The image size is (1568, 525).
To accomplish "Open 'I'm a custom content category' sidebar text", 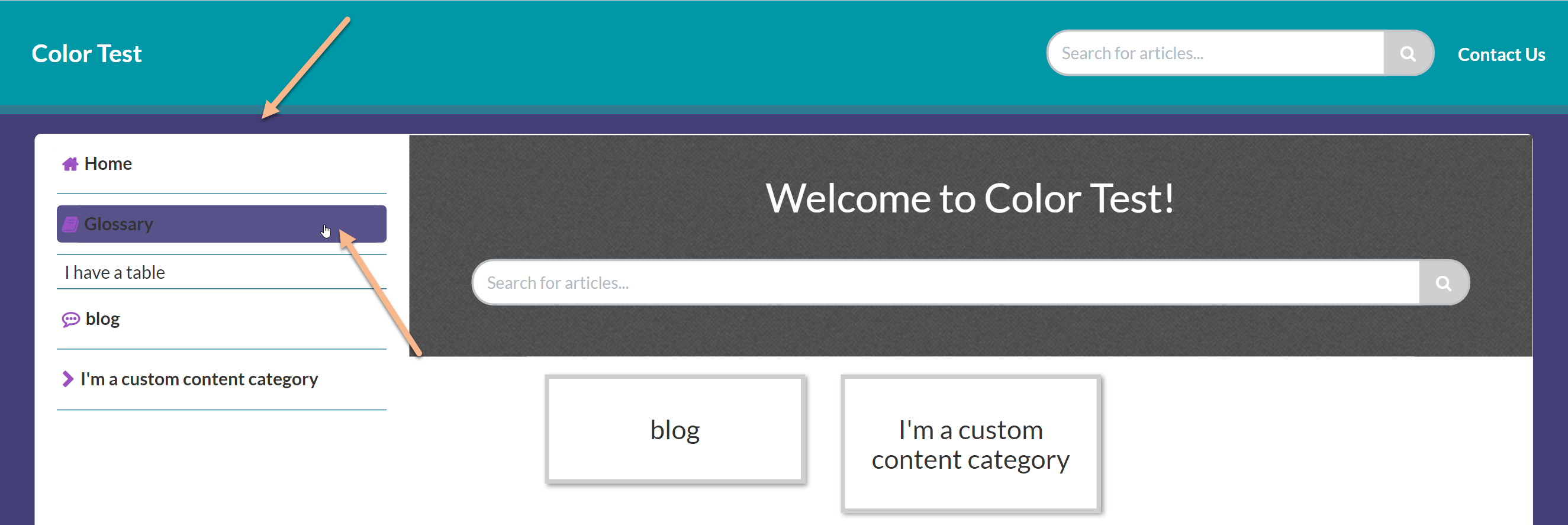I will (199, 379).
